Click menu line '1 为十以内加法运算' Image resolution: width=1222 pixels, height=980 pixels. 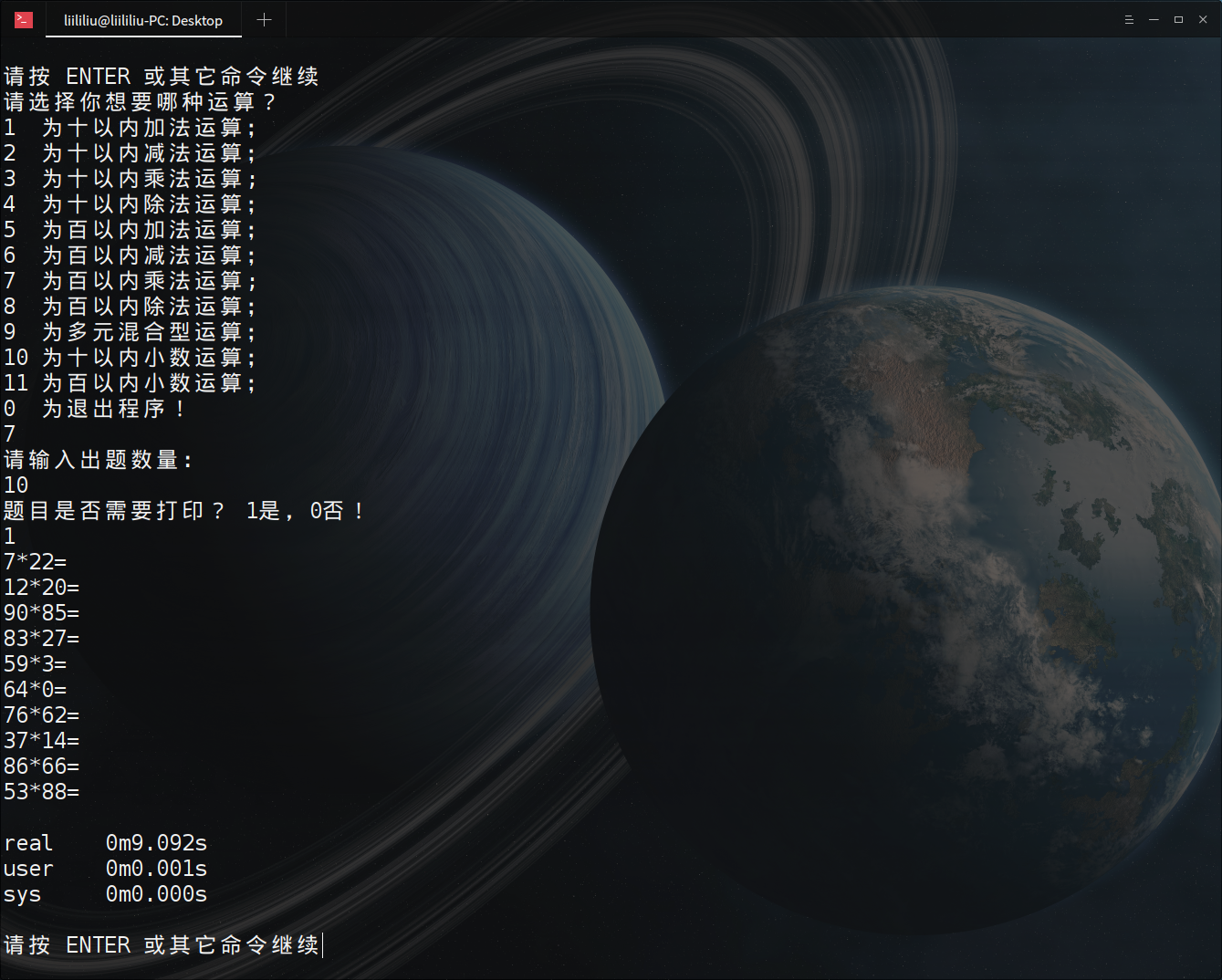tap(130, 127)
